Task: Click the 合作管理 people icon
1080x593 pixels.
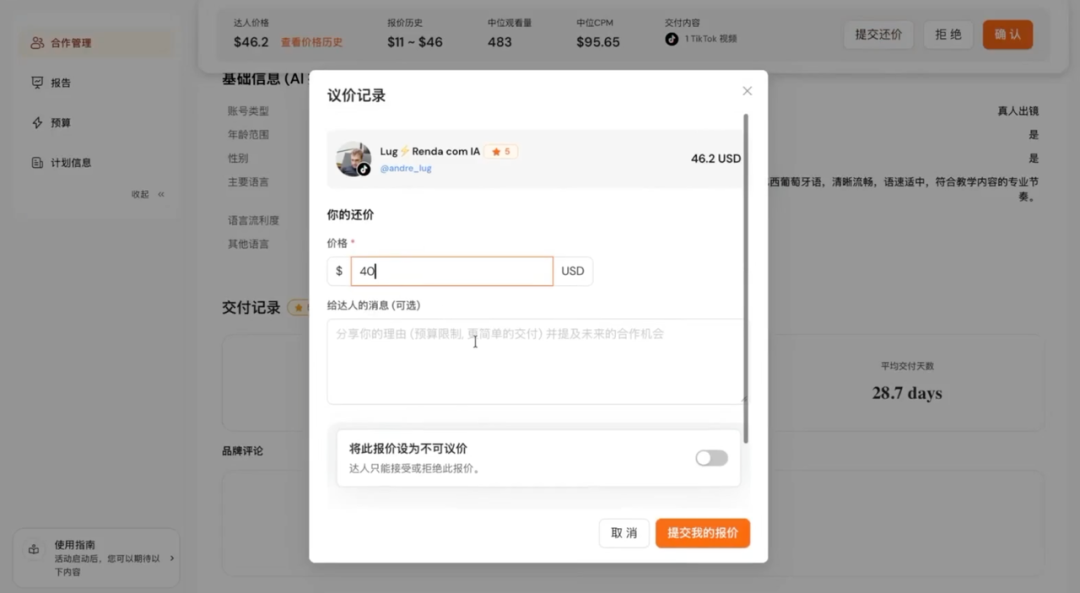Action: point(37,43)
